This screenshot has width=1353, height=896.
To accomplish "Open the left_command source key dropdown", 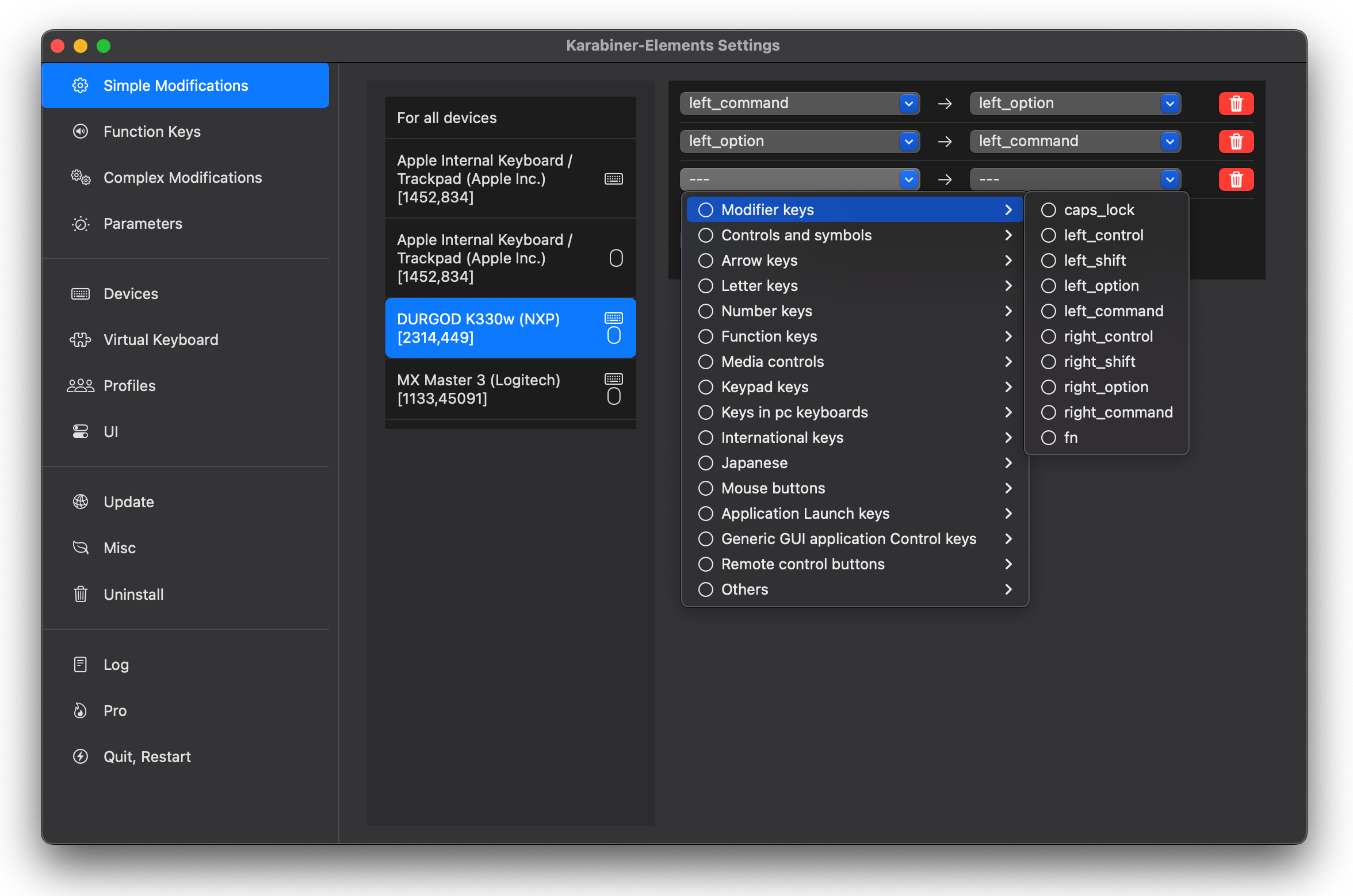I will [x=800, y=104].
